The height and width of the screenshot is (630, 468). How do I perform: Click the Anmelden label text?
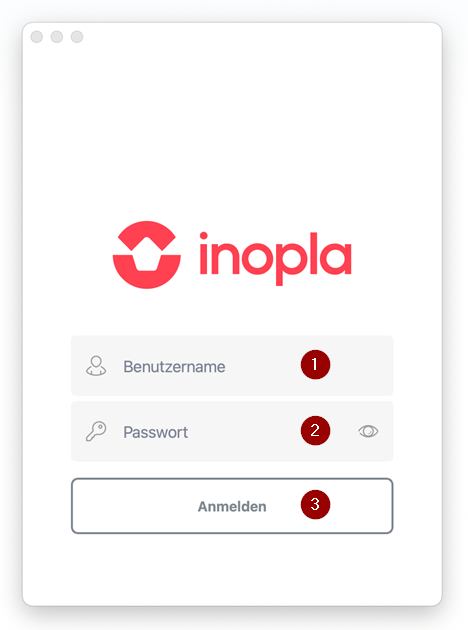pyautogui.click(x=232, y=506)
